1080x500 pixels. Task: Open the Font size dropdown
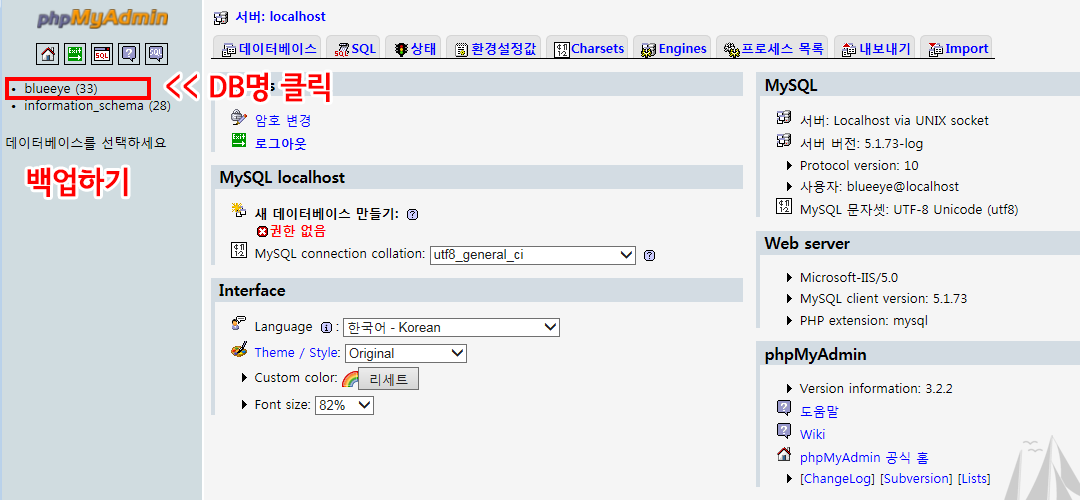[x=344, y=405]
